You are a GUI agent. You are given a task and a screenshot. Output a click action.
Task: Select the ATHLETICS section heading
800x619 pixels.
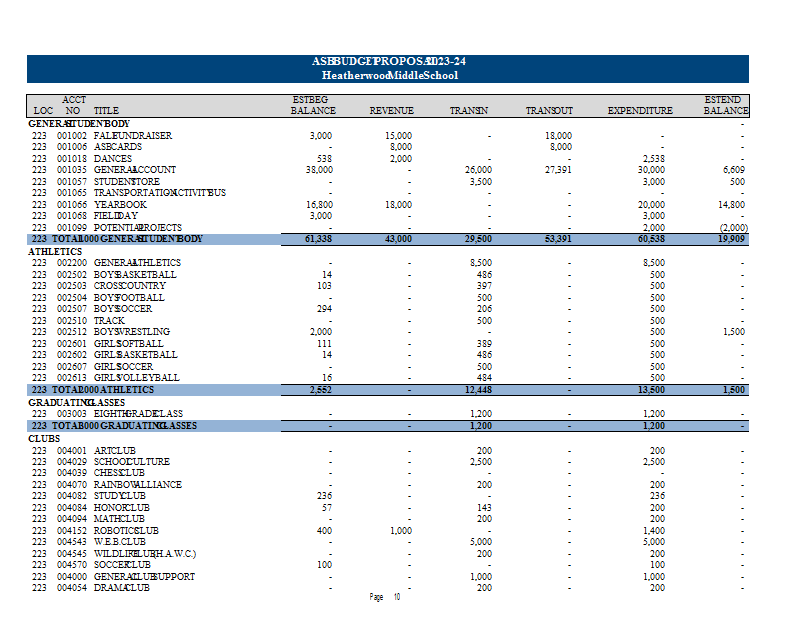tap(55, 252)
